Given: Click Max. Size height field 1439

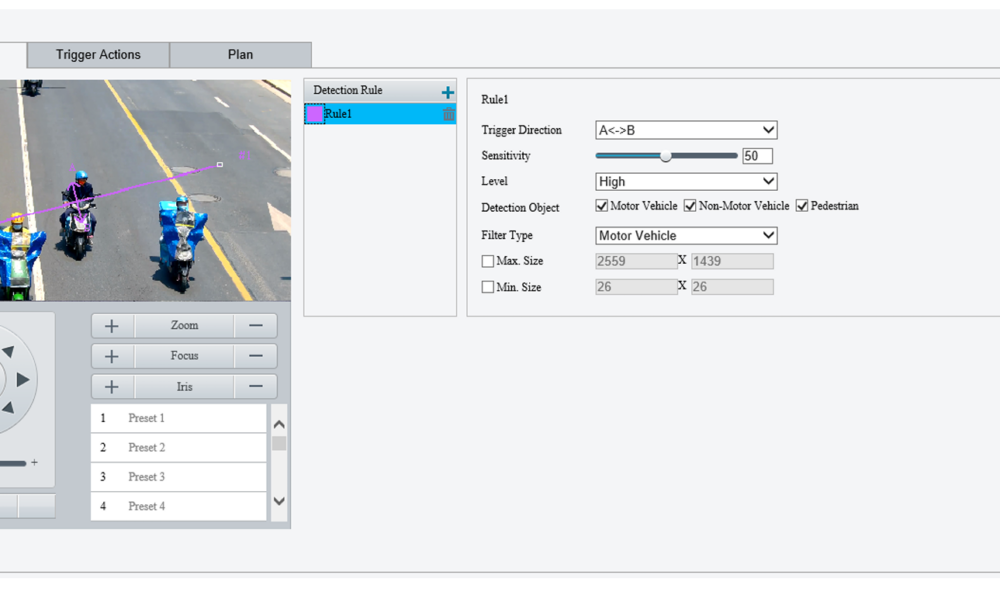Looking at the screenshot, I should point(732,261).
